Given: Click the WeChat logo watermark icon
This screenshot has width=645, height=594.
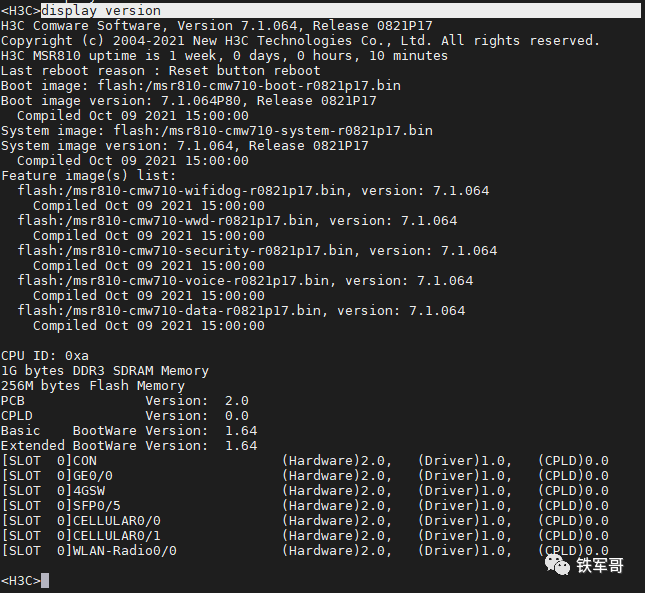Looking at the screenshot, I should point(554,566).
